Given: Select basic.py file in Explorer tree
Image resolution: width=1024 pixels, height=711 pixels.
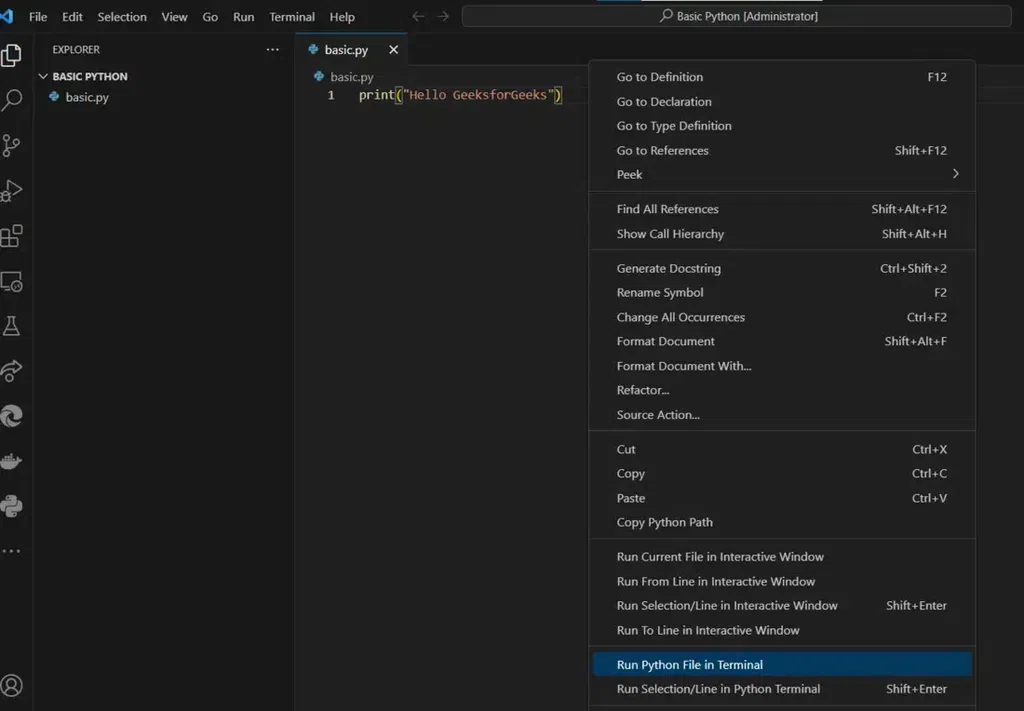Looking at the screenshot, I should click(x=87, y=97).
